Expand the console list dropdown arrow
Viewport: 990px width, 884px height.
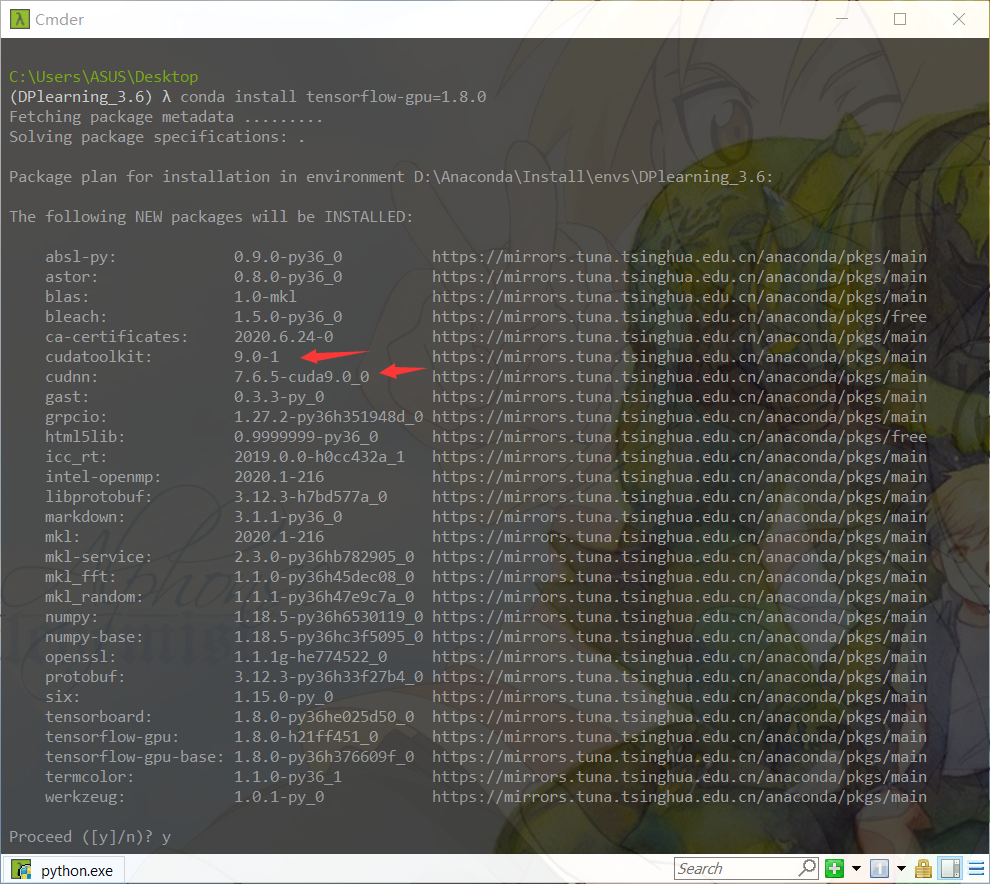point(902,869)
